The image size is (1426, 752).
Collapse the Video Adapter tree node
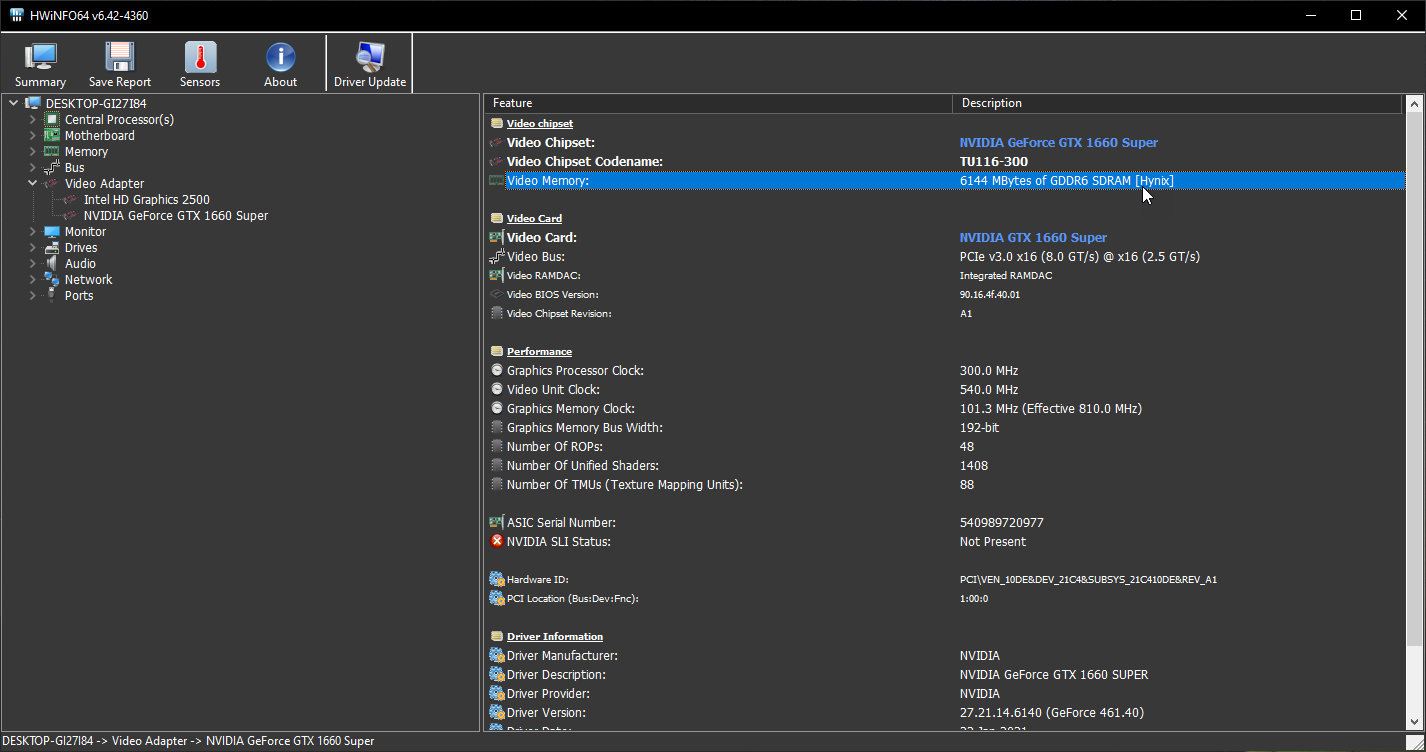click(x=33, y=184)
